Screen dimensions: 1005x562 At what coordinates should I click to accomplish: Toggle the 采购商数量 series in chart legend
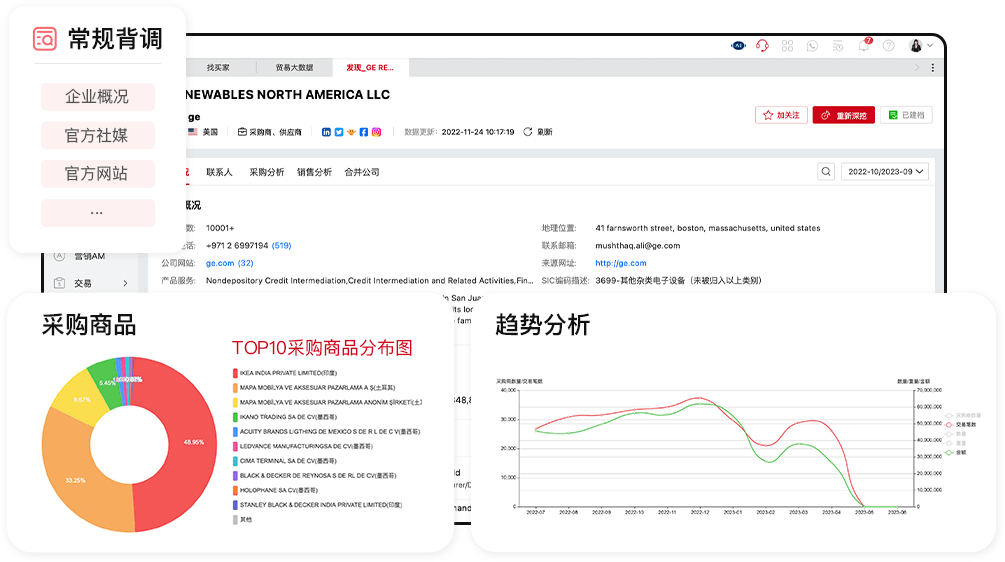pos(967,414)
